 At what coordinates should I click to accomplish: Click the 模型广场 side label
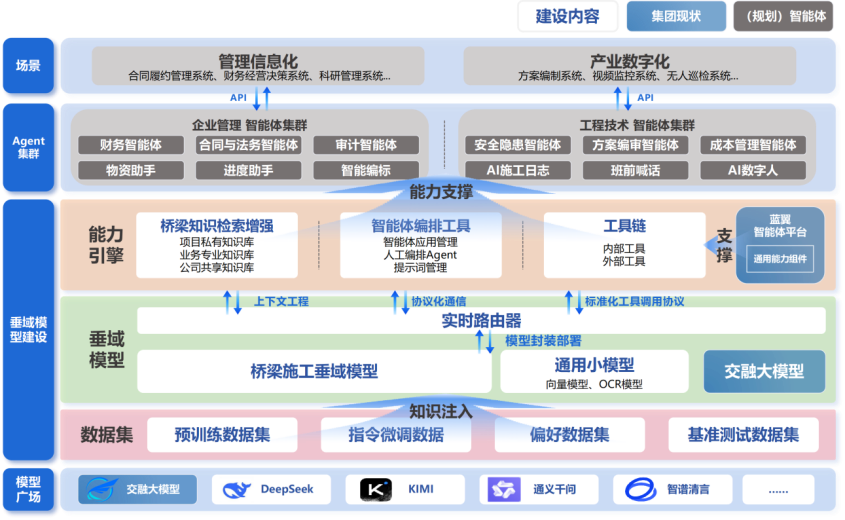pos(28,489)
